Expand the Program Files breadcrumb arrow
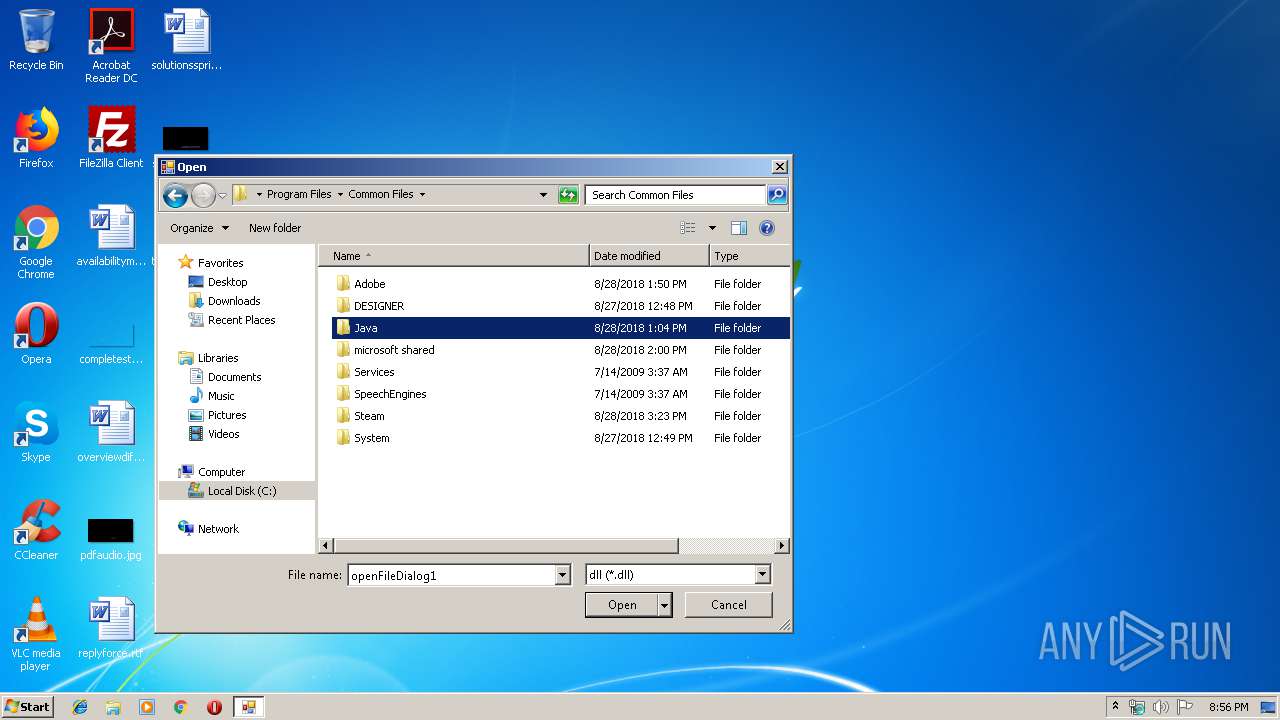This screenshot has width=1280, height=720. (340, 195)
